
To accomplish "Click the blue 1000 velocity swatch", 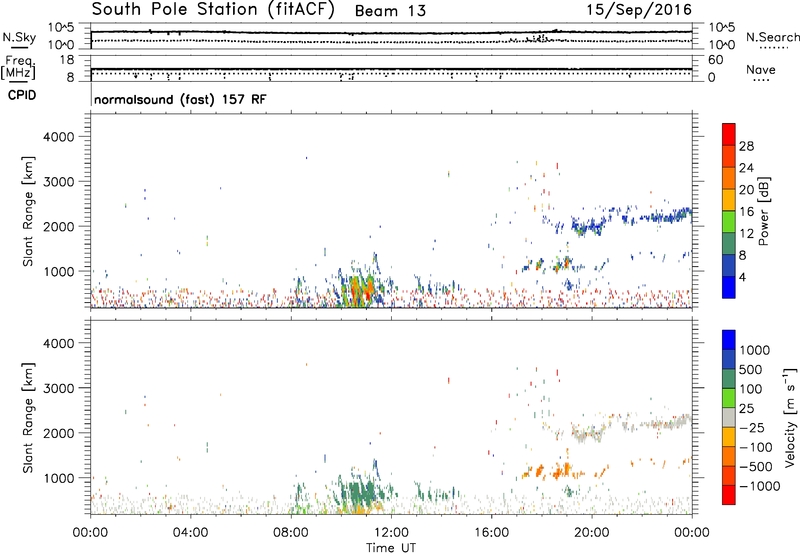I will pos(729,340).
